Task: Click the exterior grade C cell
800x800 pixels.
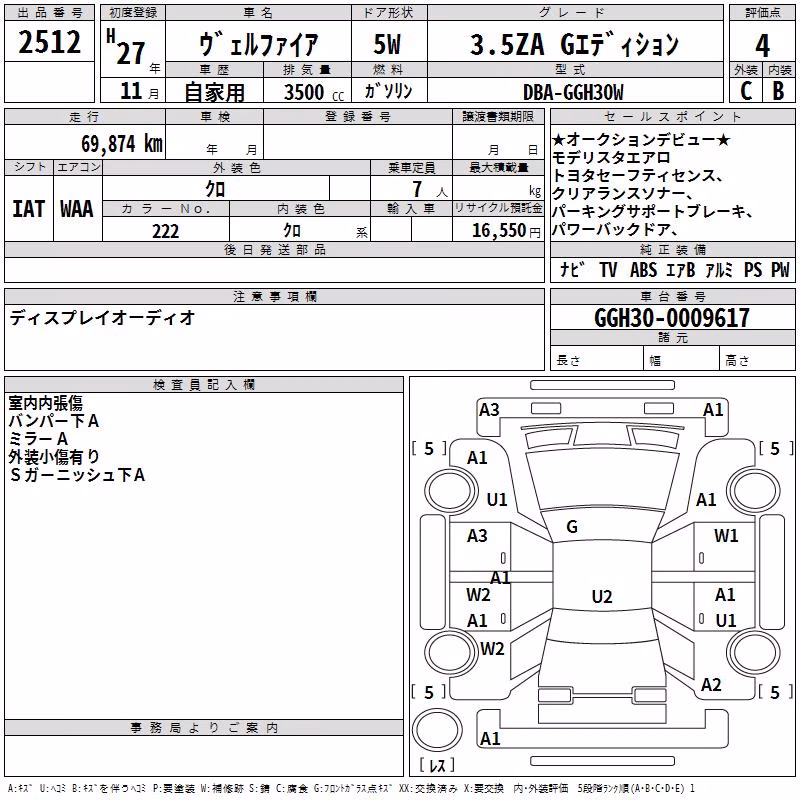Action: (745, 90)
